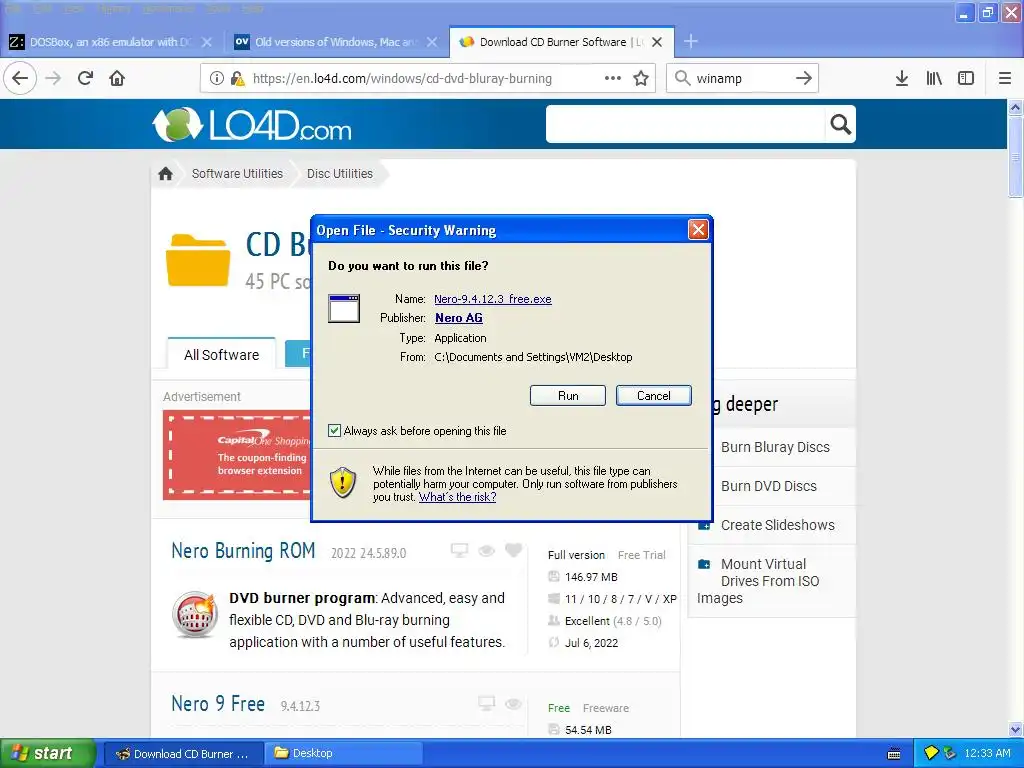This screenshot has width=1024, height=768.
Task: Open the Downloads arrow in toolbar
Action: 902,78
